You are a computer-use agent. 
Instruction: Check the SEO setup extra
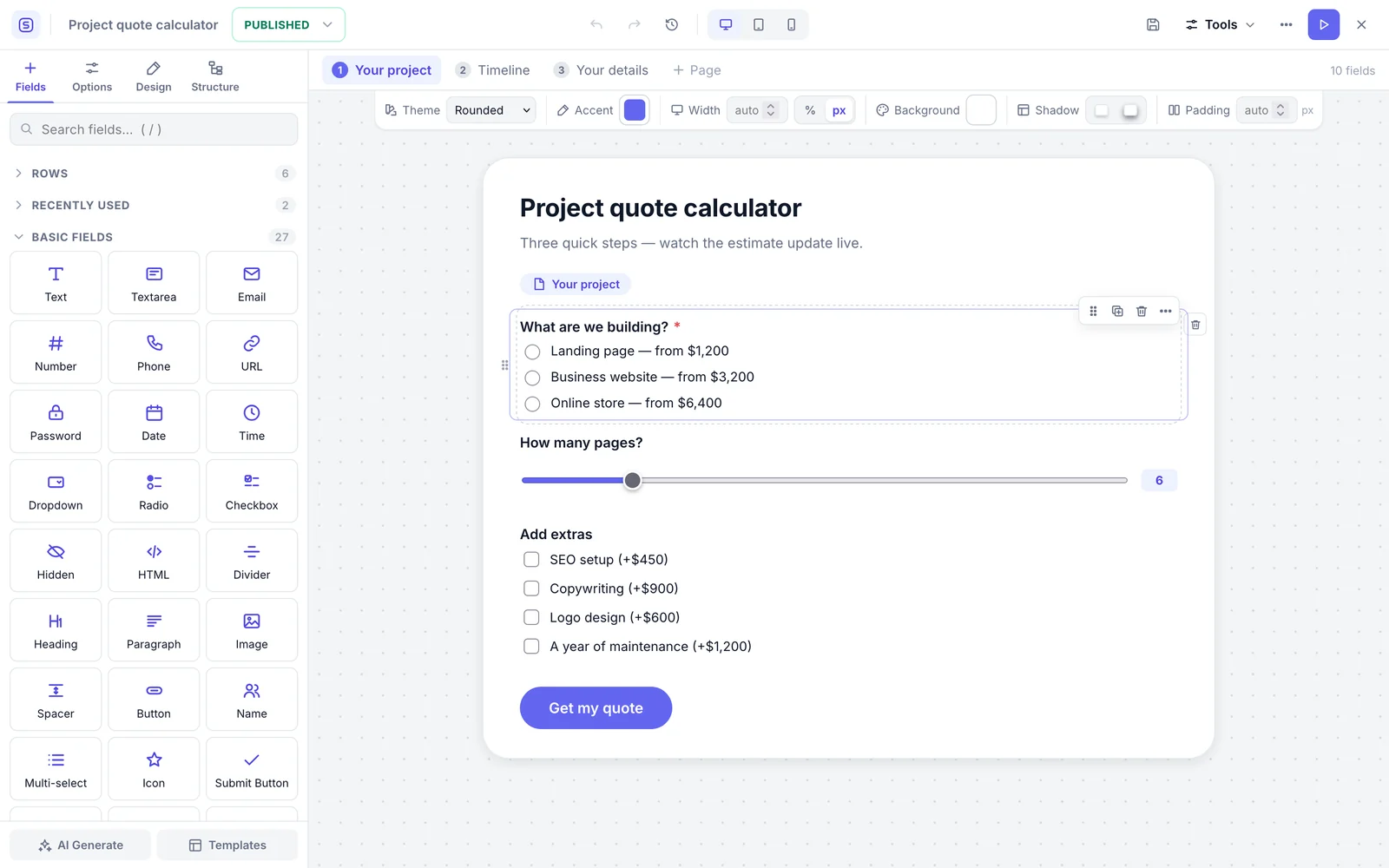tap(531, 560)
